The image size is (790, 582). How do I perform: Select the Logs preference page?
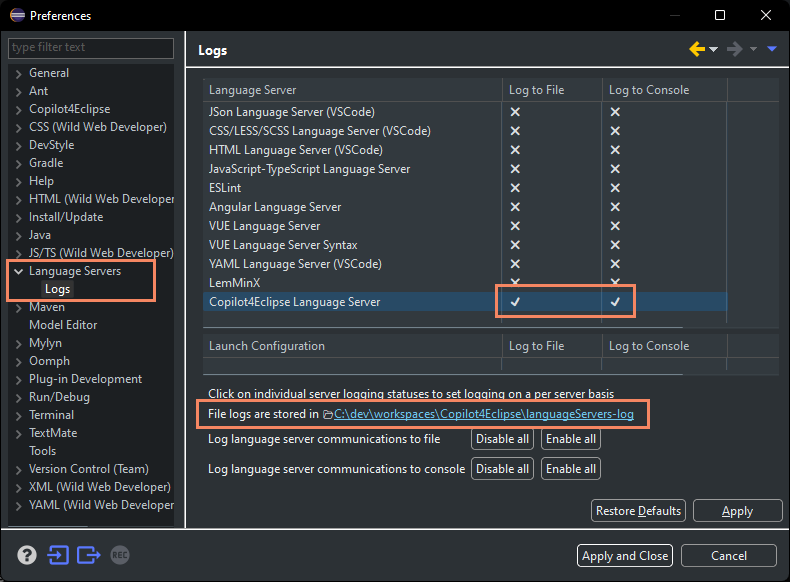57,289
